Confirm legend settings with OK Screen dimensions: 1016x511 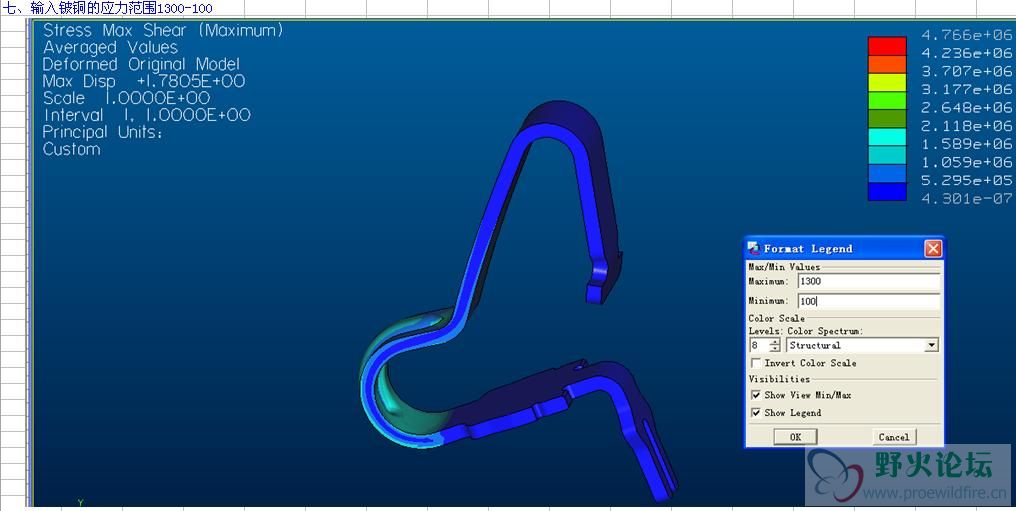pos(795,437)
